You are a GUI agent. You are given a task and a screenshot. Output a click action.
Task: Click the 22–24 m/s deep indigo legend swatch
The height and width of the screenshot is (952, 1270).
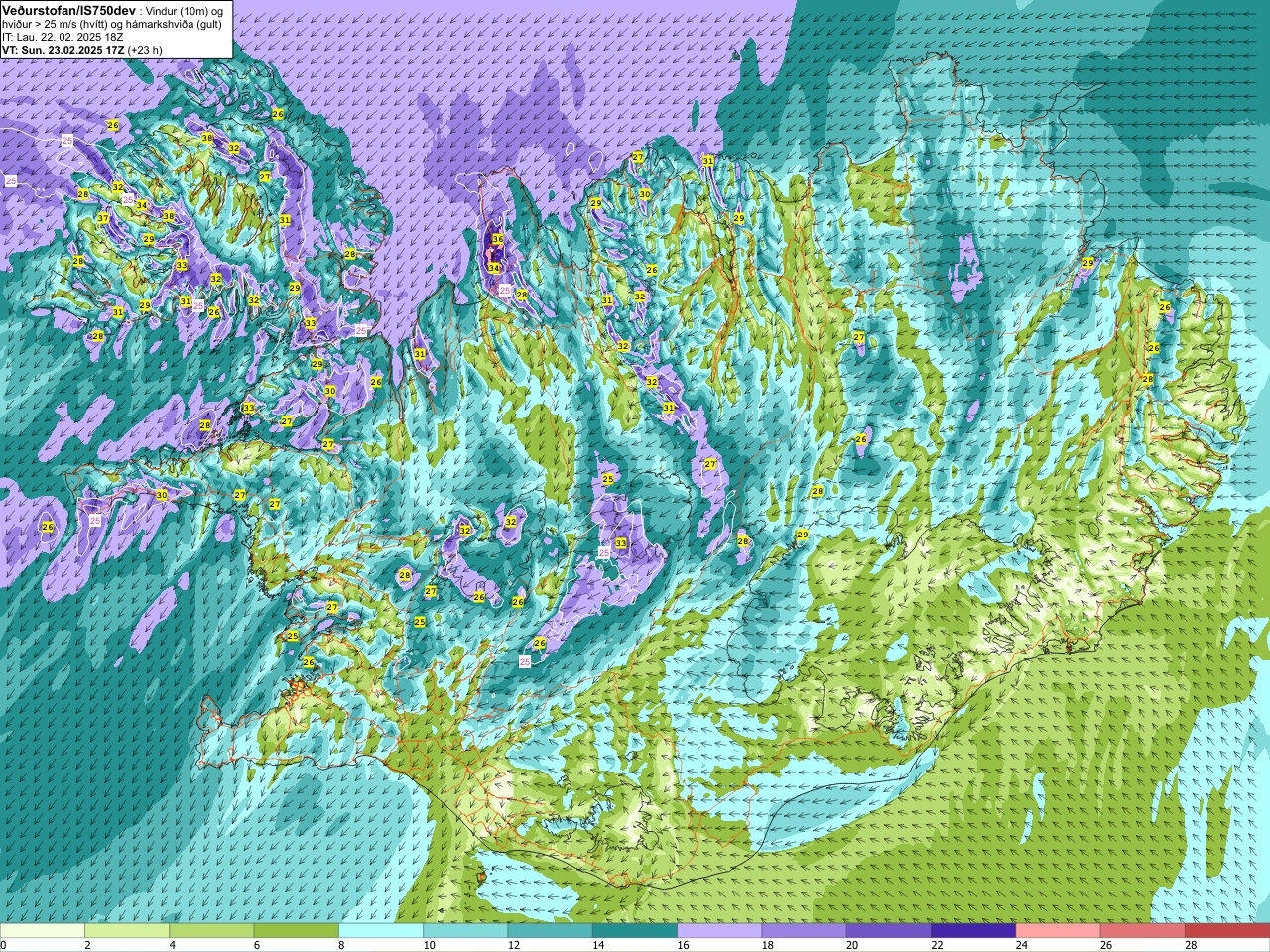coord(973,931)
